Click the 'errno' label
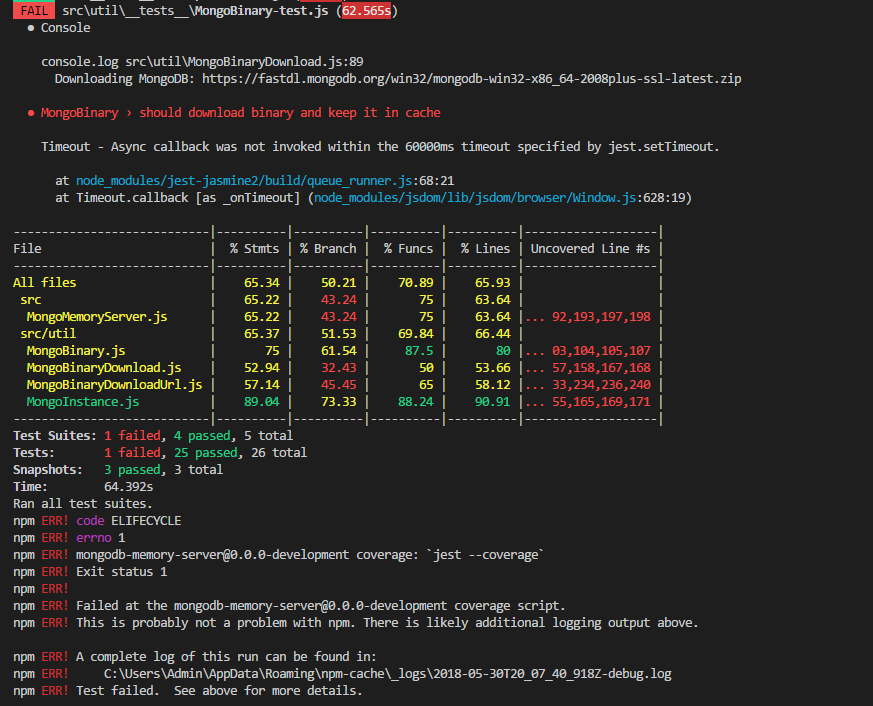This screenshot has height=706, width=873. point(94,538)
